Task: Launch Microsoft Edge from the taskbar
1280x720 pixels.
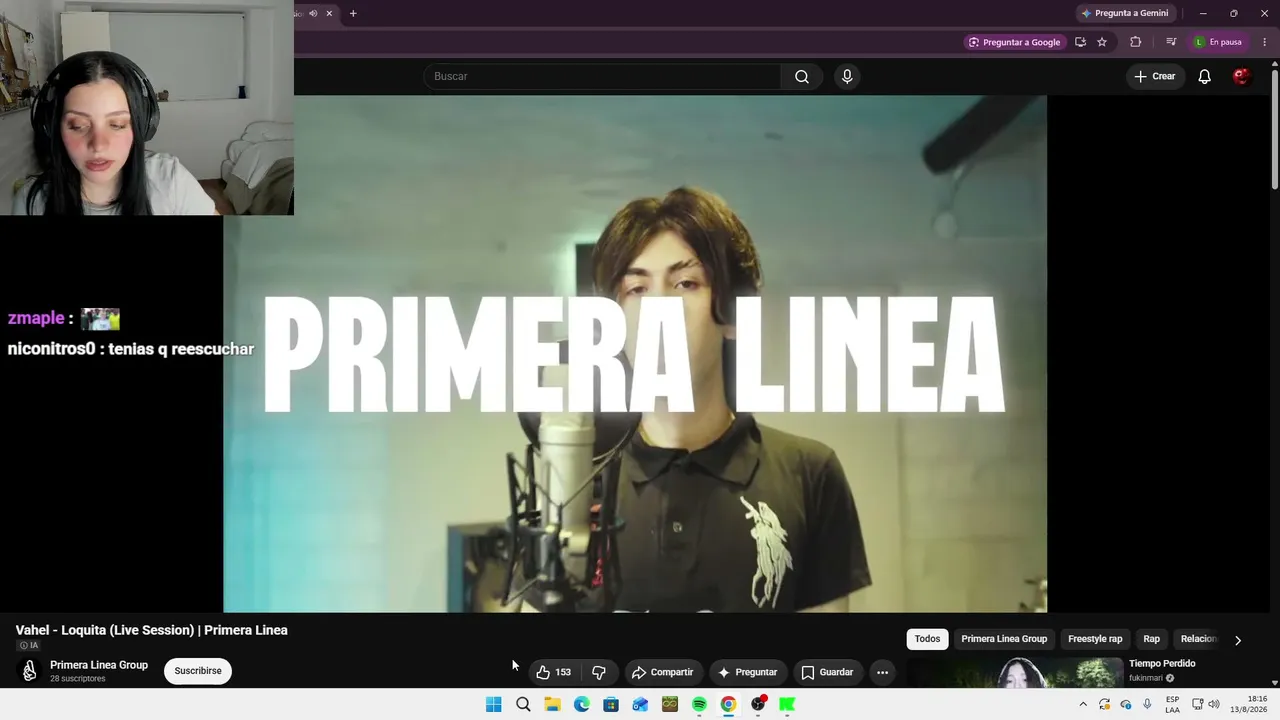Action: point(582,704)
